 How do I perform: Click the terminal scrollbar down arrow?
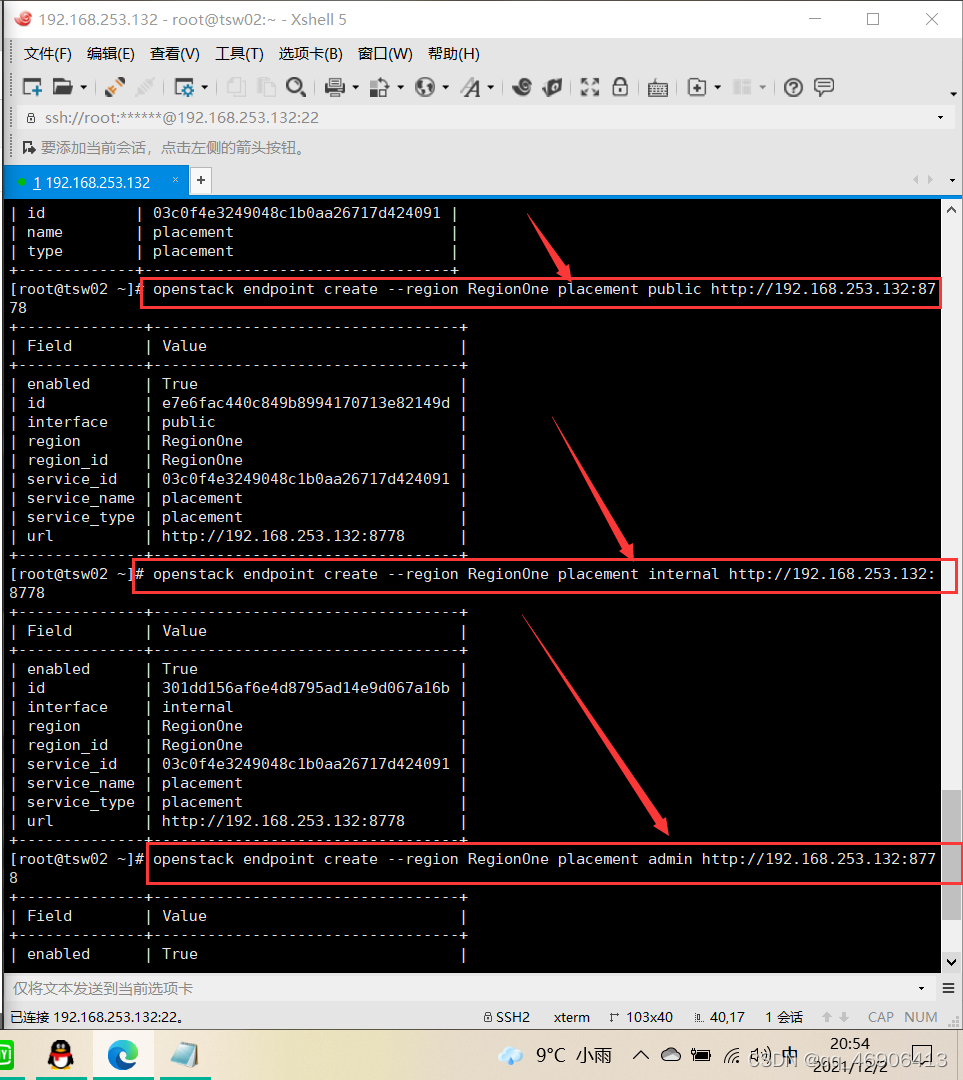951,962
